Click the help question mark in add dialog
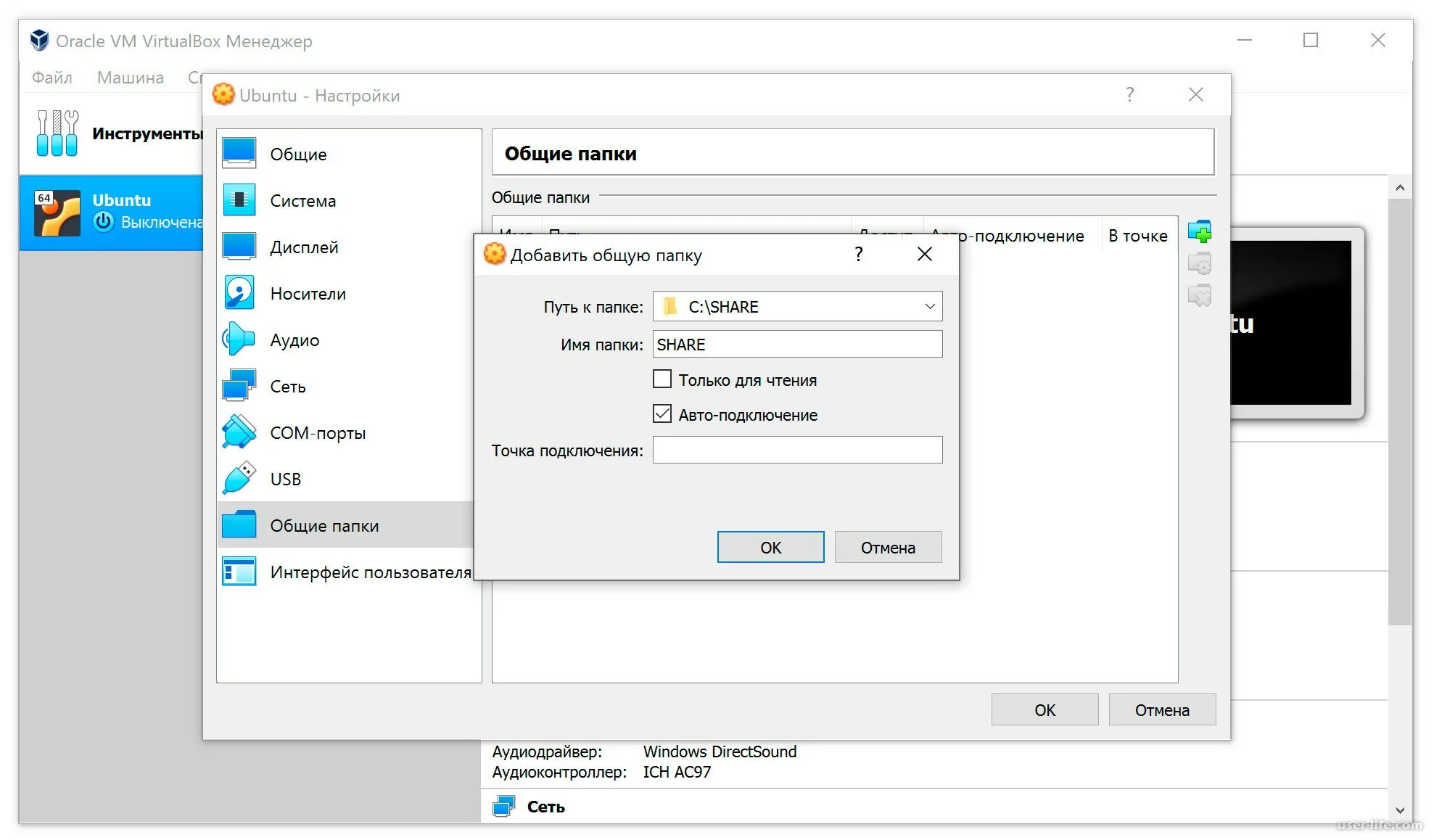 (858, 255)
